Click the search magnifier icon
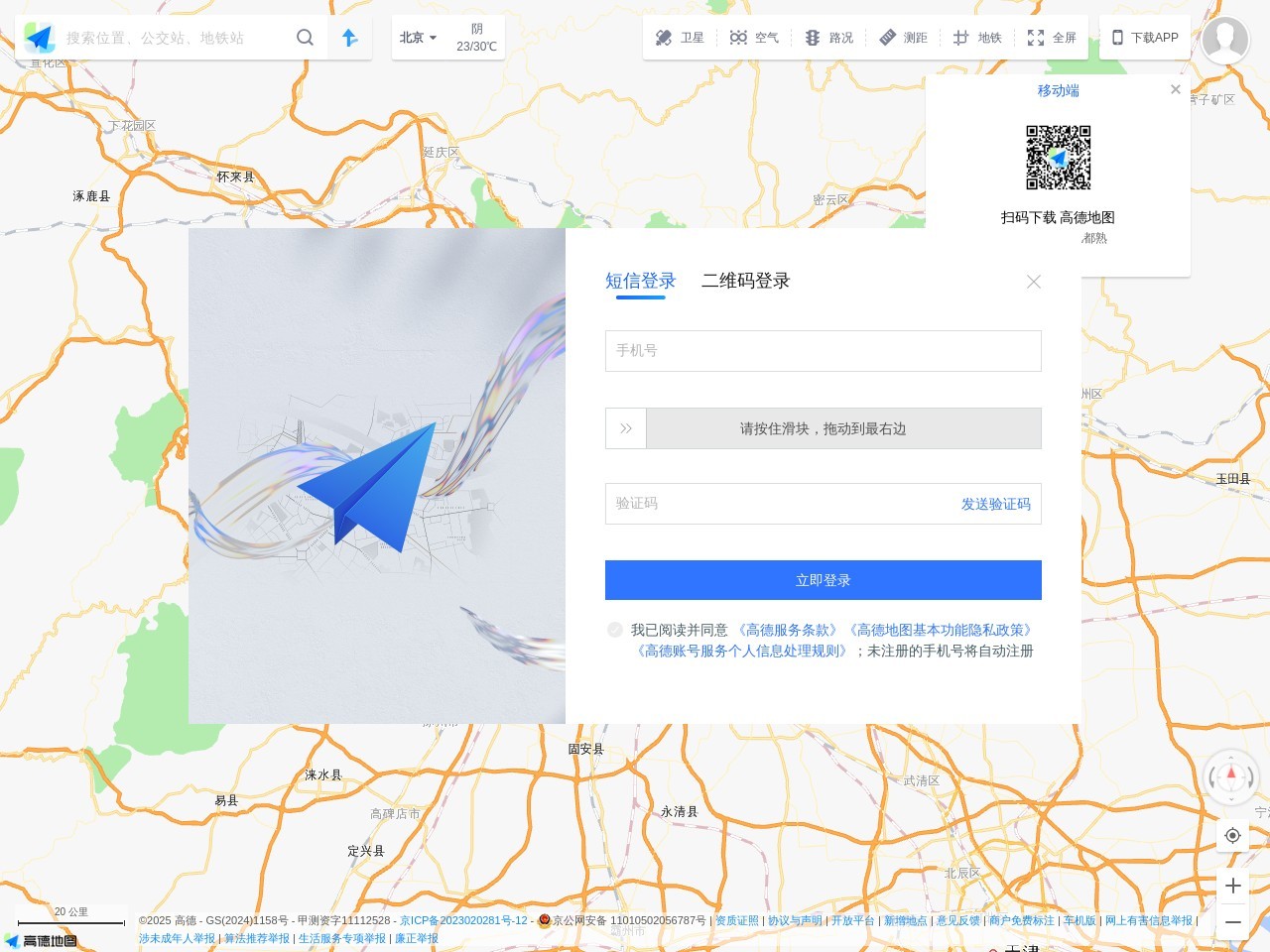The width and height of the screenshot is (1270, 952). [x=306, y=37]
